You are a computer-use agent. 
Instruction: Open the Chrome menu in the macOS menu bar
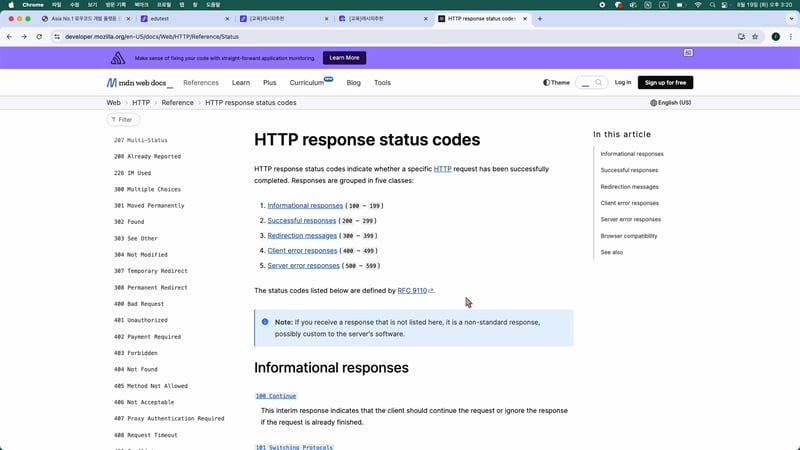(x=32, y=5)
